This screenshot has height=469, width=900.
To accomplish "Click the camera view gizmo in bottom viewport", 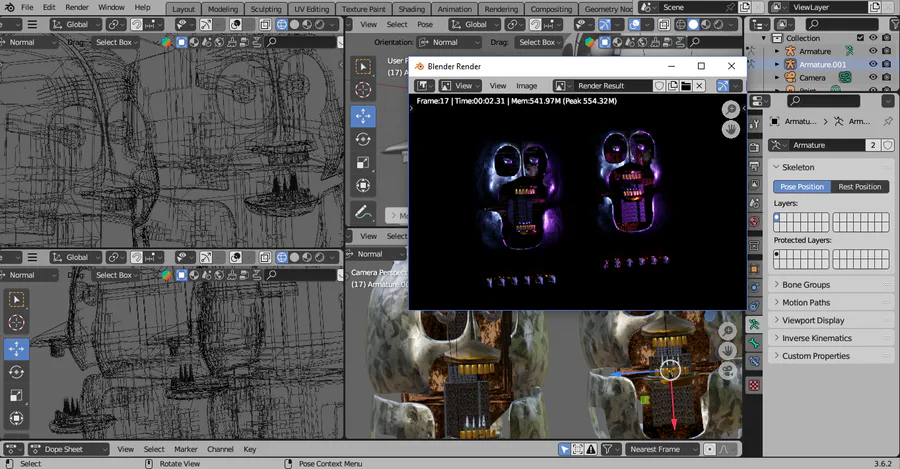I will coord(728,370).
